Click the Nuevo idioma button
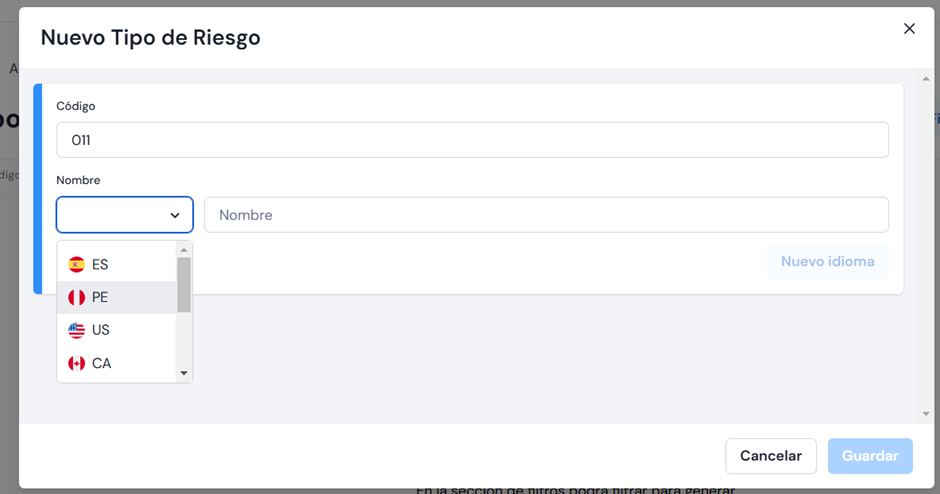 [x=827, y=261]
